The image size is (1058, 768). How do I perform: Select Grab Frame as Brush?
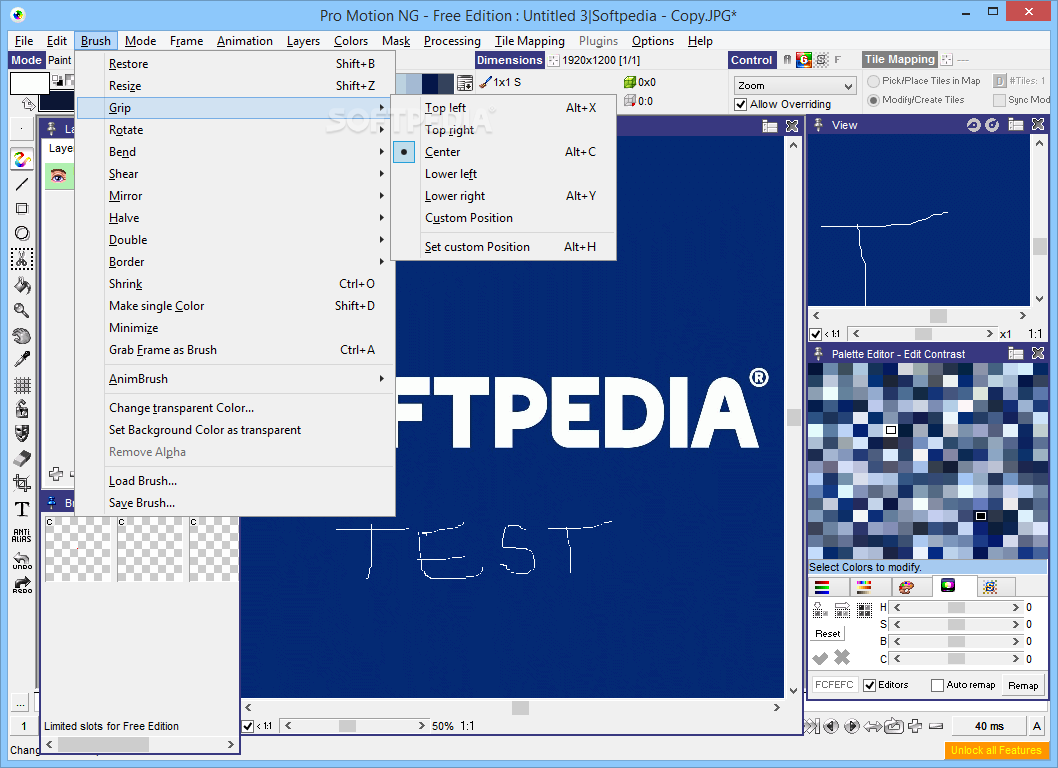(x=234, y=350)
